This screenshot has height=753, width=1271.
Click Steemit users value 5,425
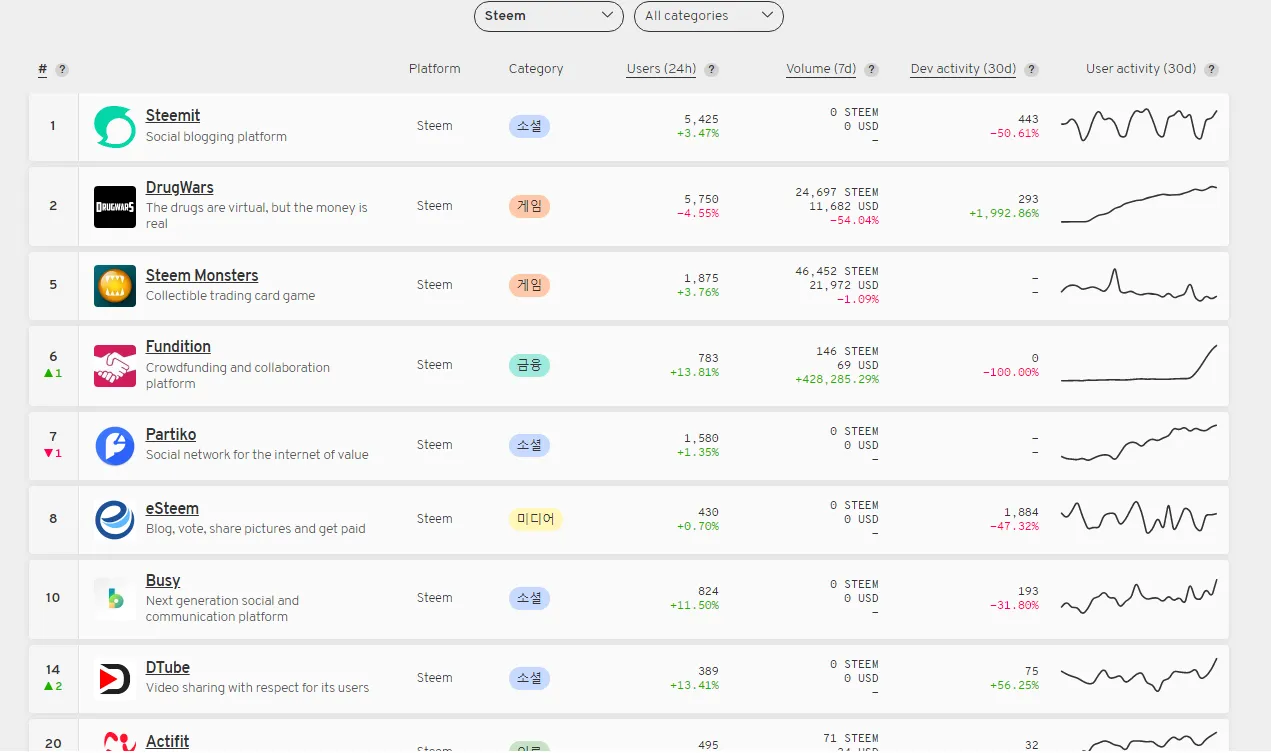tap(701, 120)
